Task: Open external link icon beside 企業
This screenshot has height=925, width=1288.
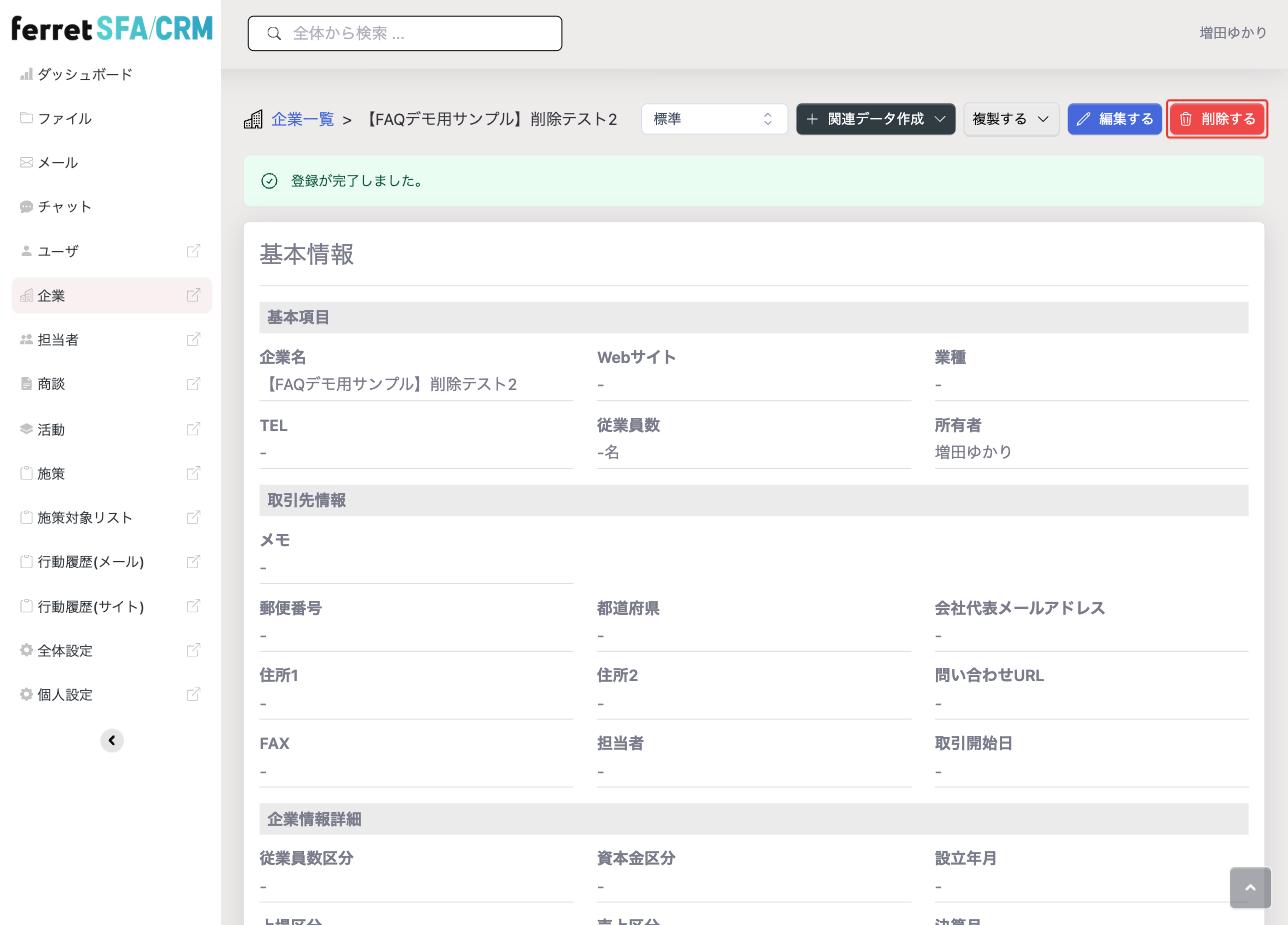Action: (193, 295)
